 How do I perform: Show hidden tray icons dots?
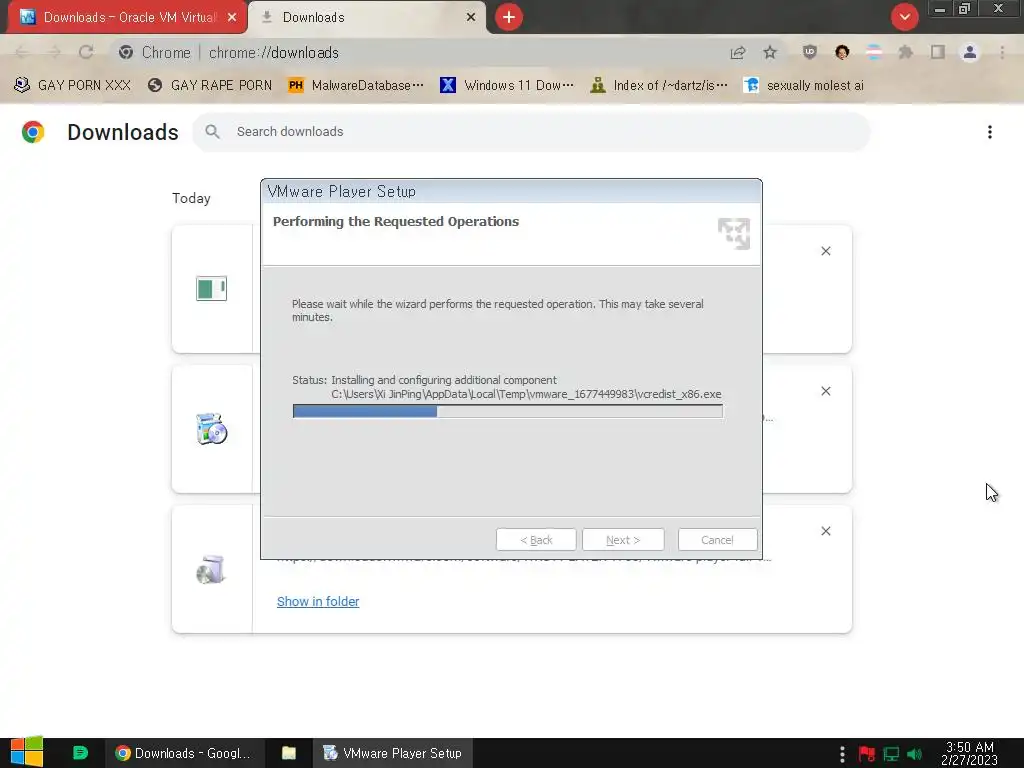tap(842, 754)
